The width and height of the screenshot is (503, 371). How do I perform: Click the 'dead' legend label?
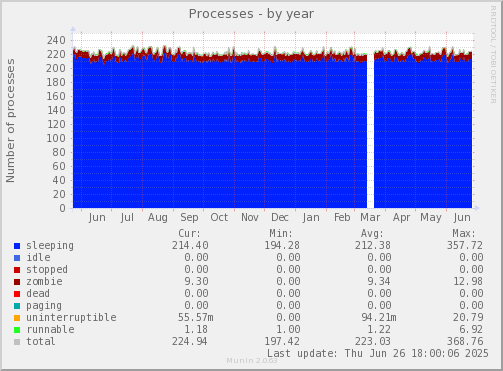38,293
